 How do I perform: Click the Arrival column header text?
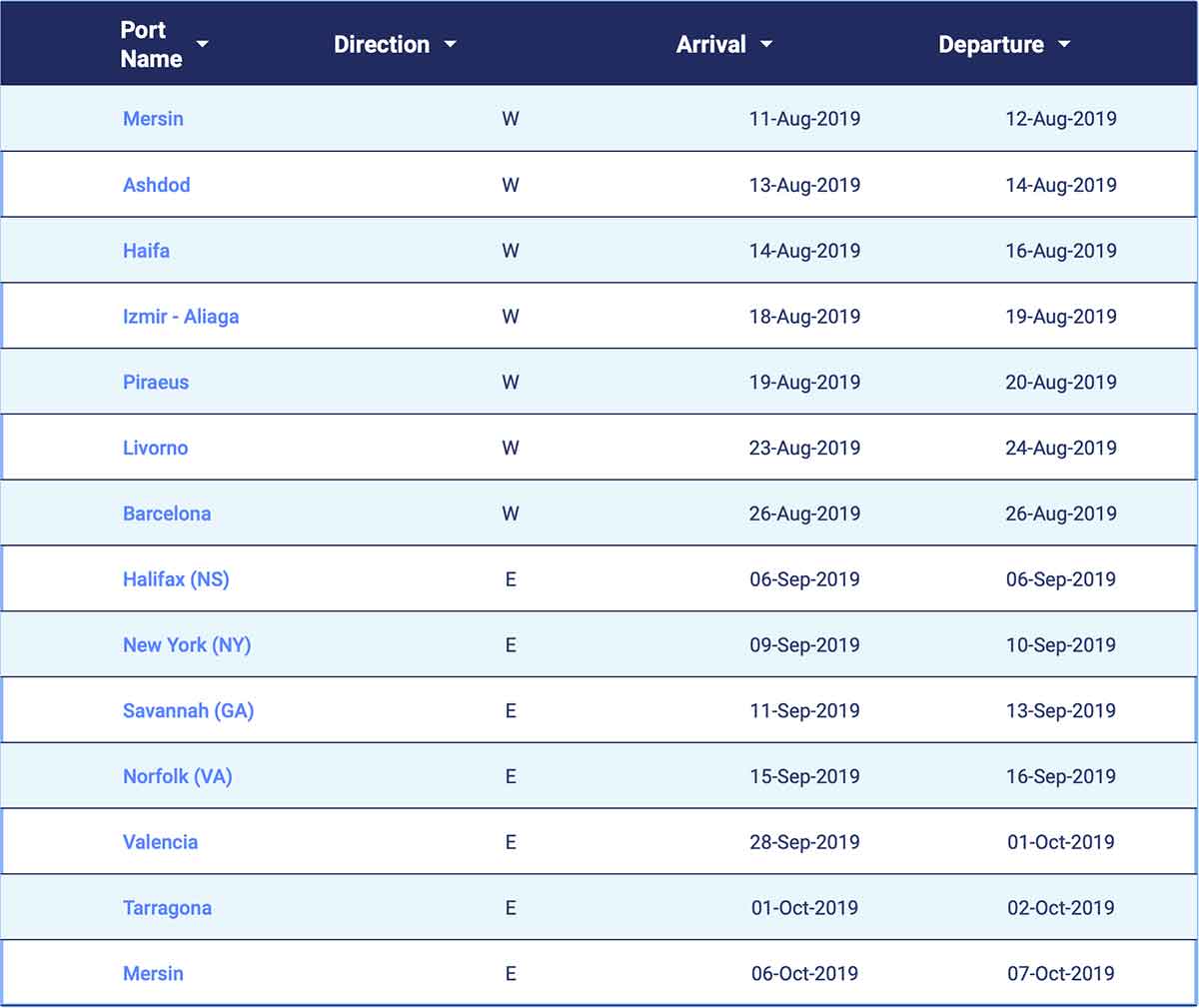click(710, 44)
